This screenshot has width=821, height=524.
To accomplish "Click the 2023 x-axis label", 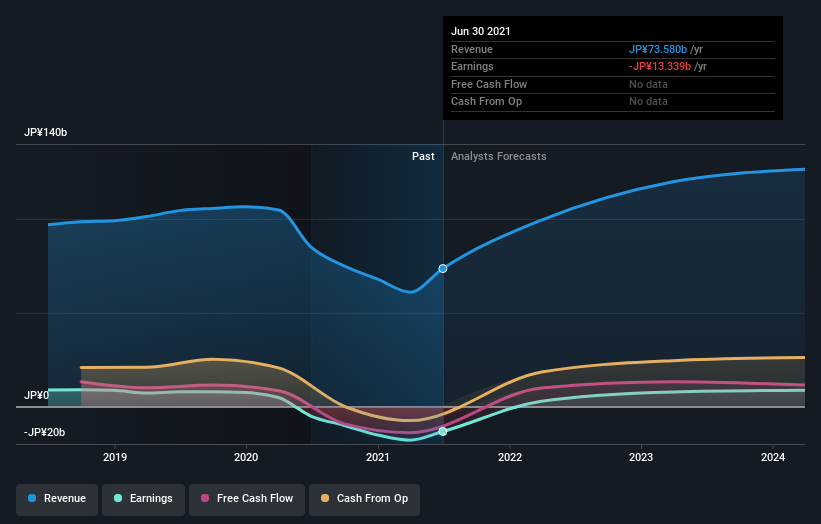I will (641, 458).
